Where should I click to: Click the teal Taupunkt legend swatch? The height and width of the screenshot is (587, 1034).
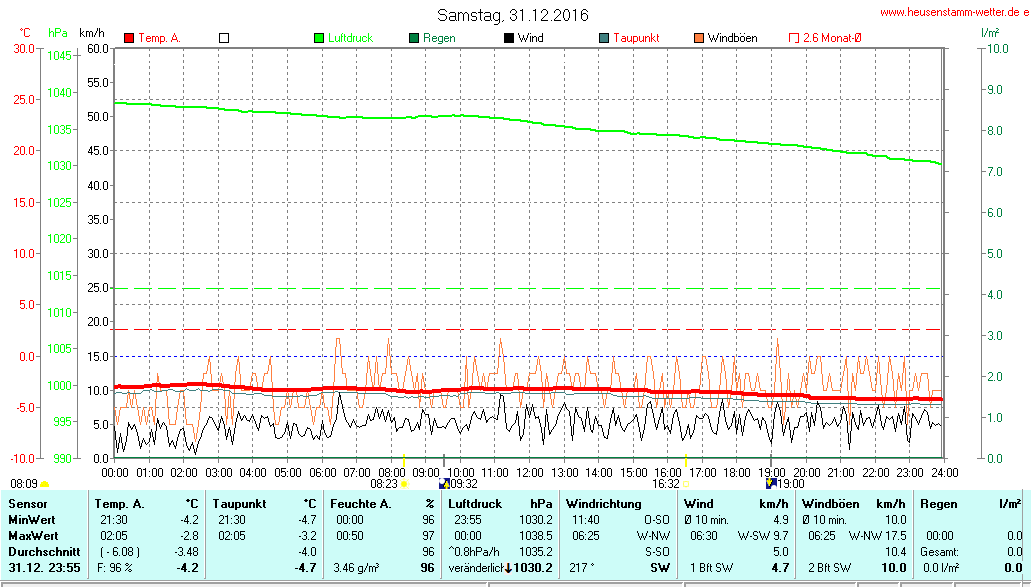(x=603, y=38)
